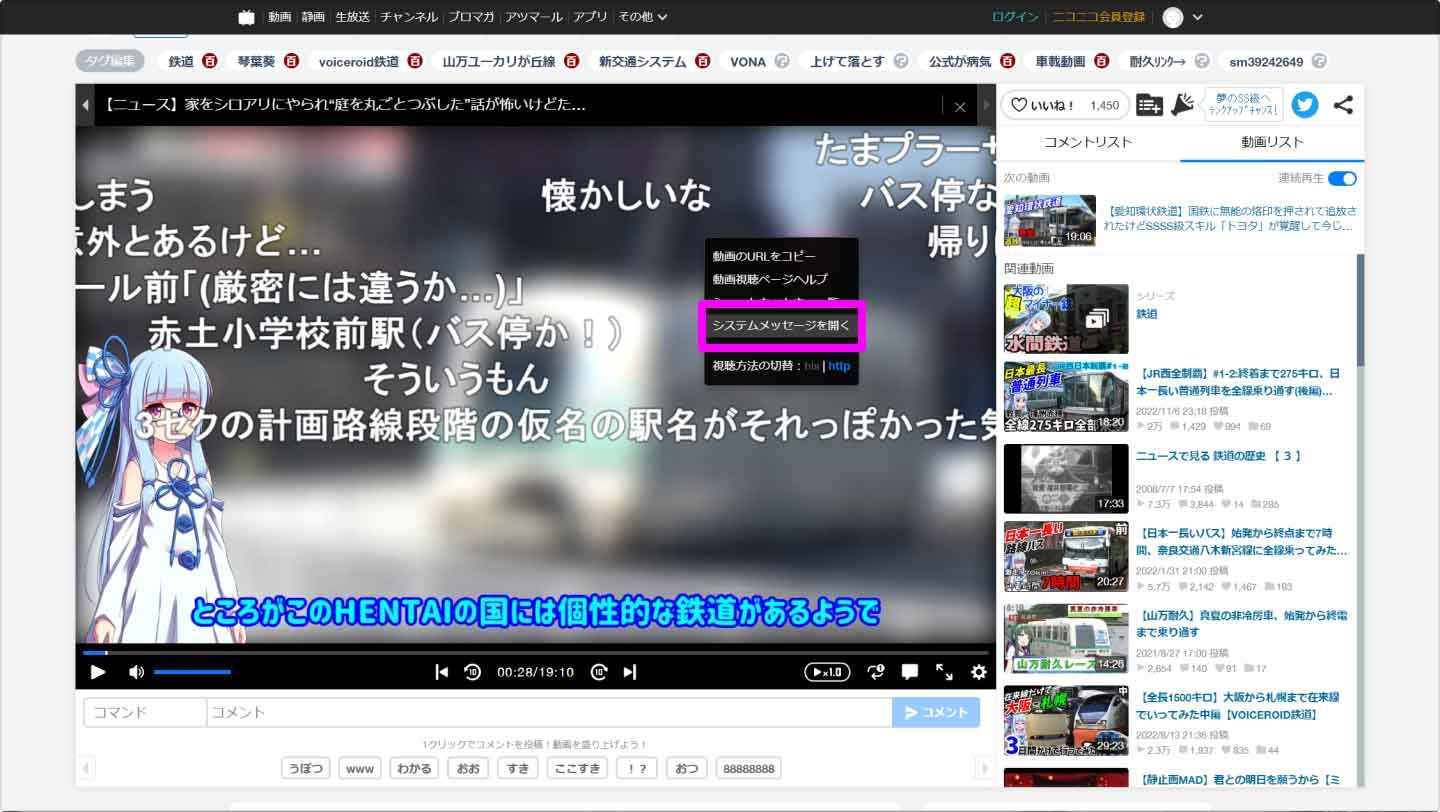This screenshot has height=812, width=1440.
Task: Share video on Twitter icon
Action: (1304, 105)
